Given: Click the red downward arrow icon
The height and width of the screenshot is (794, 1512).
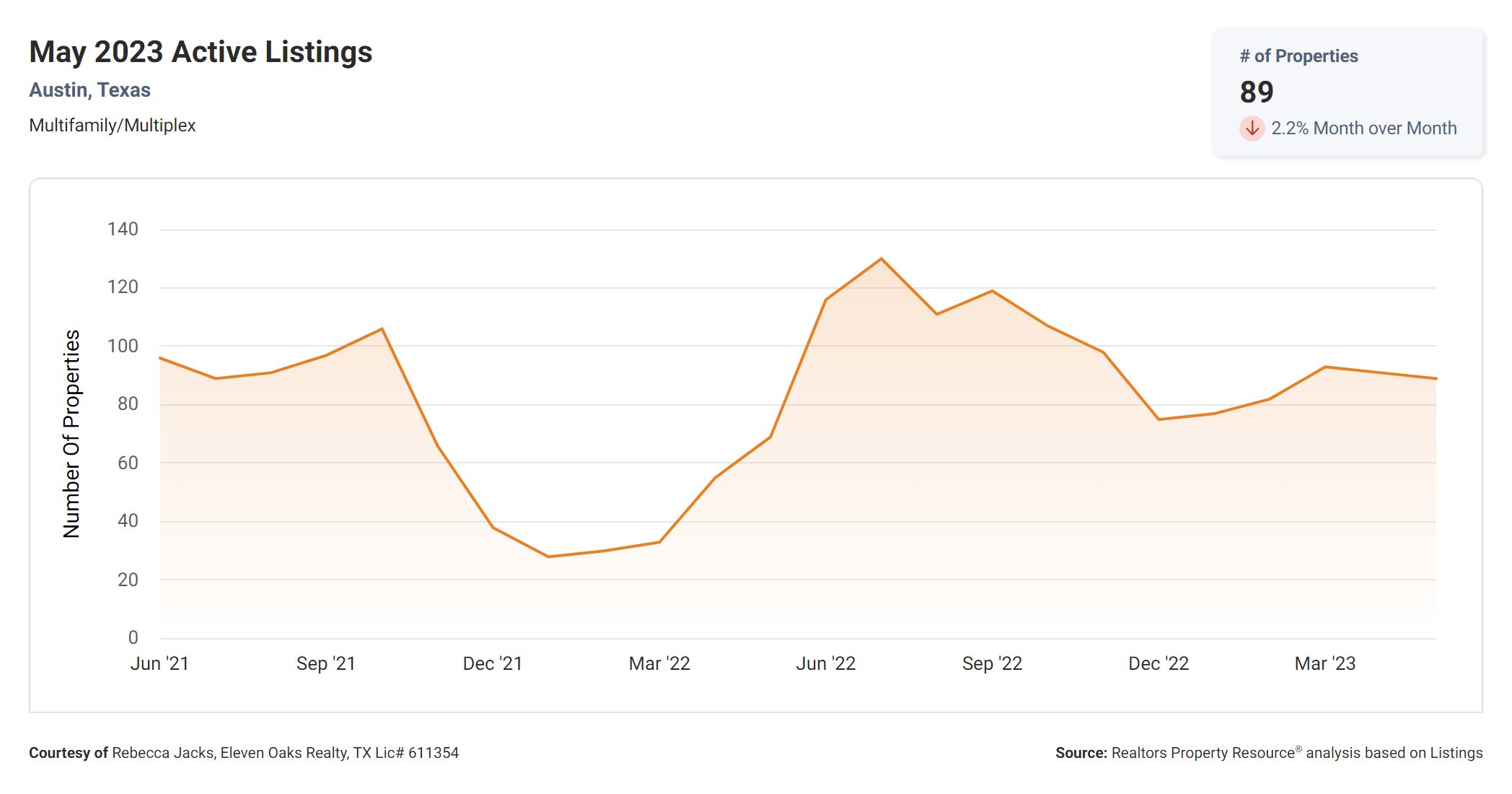Looking at the screenshot, I should click(x=1252, y=128).
